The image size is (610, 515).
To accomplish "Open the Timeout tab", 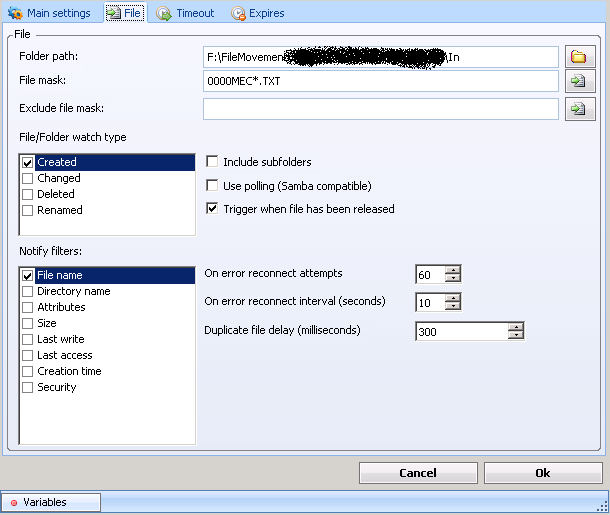I will point(186,13).
